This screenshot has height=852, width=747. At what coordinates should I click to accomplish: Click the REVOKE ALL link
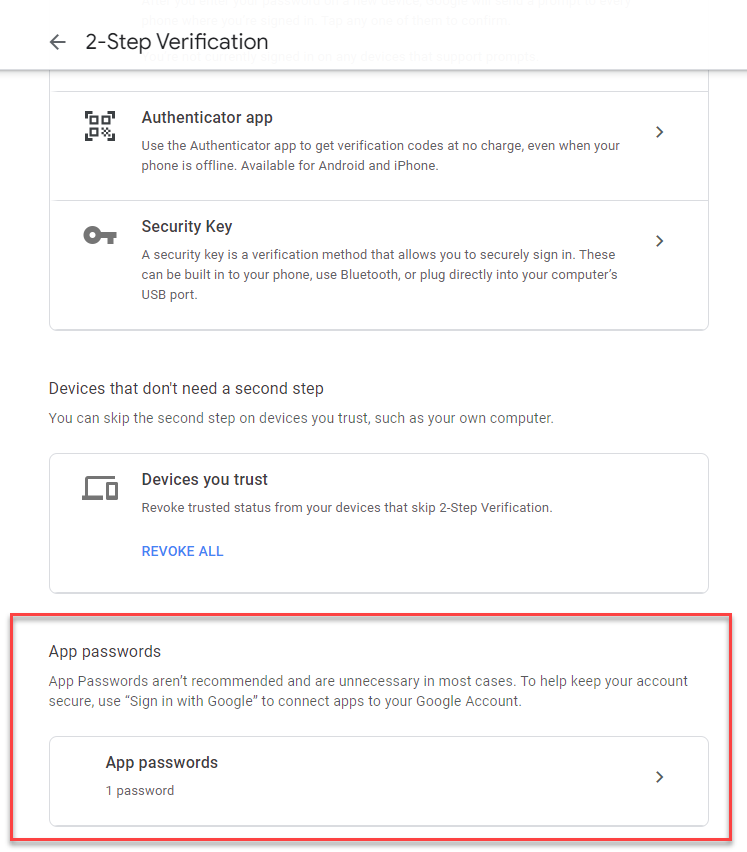[182, 551]
